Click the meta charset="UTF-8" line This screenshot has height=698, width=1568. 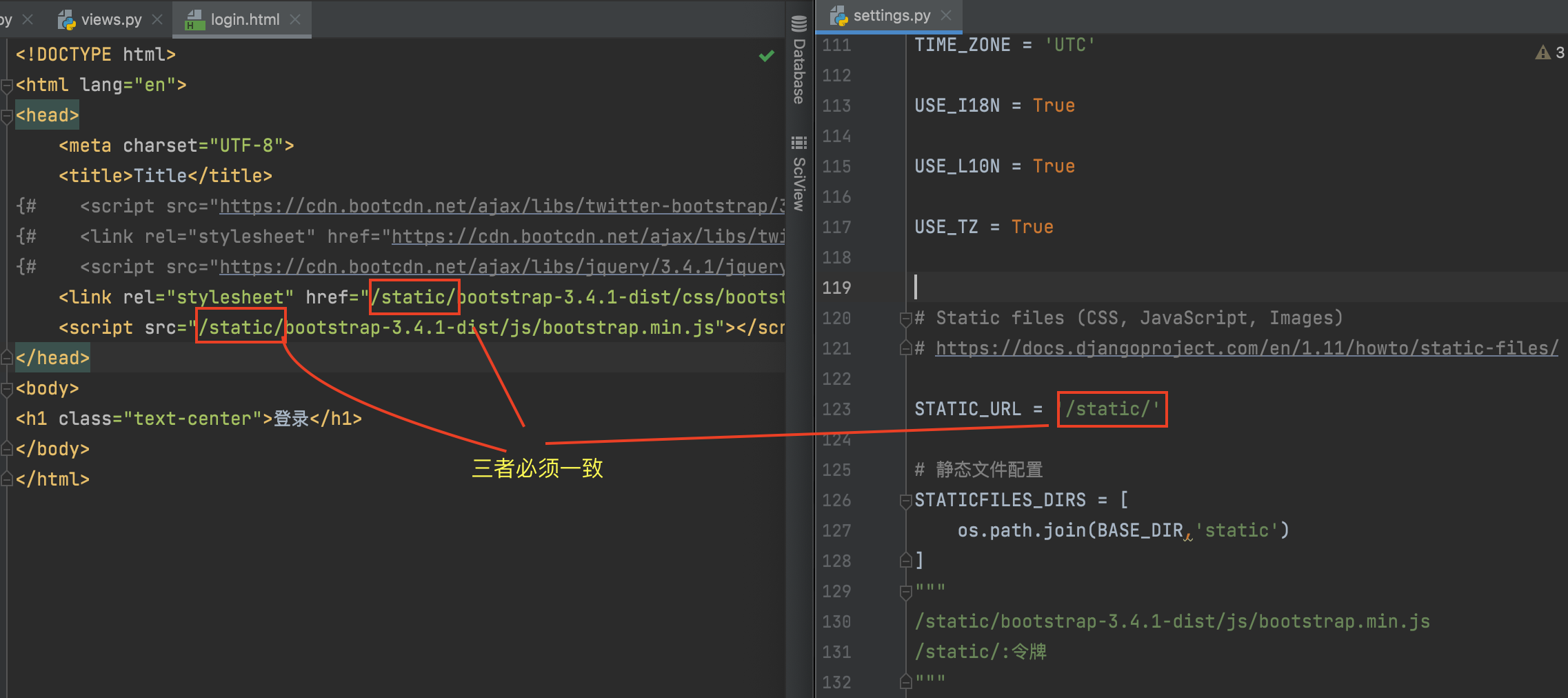pyautogui.click(x=177, y=146)
